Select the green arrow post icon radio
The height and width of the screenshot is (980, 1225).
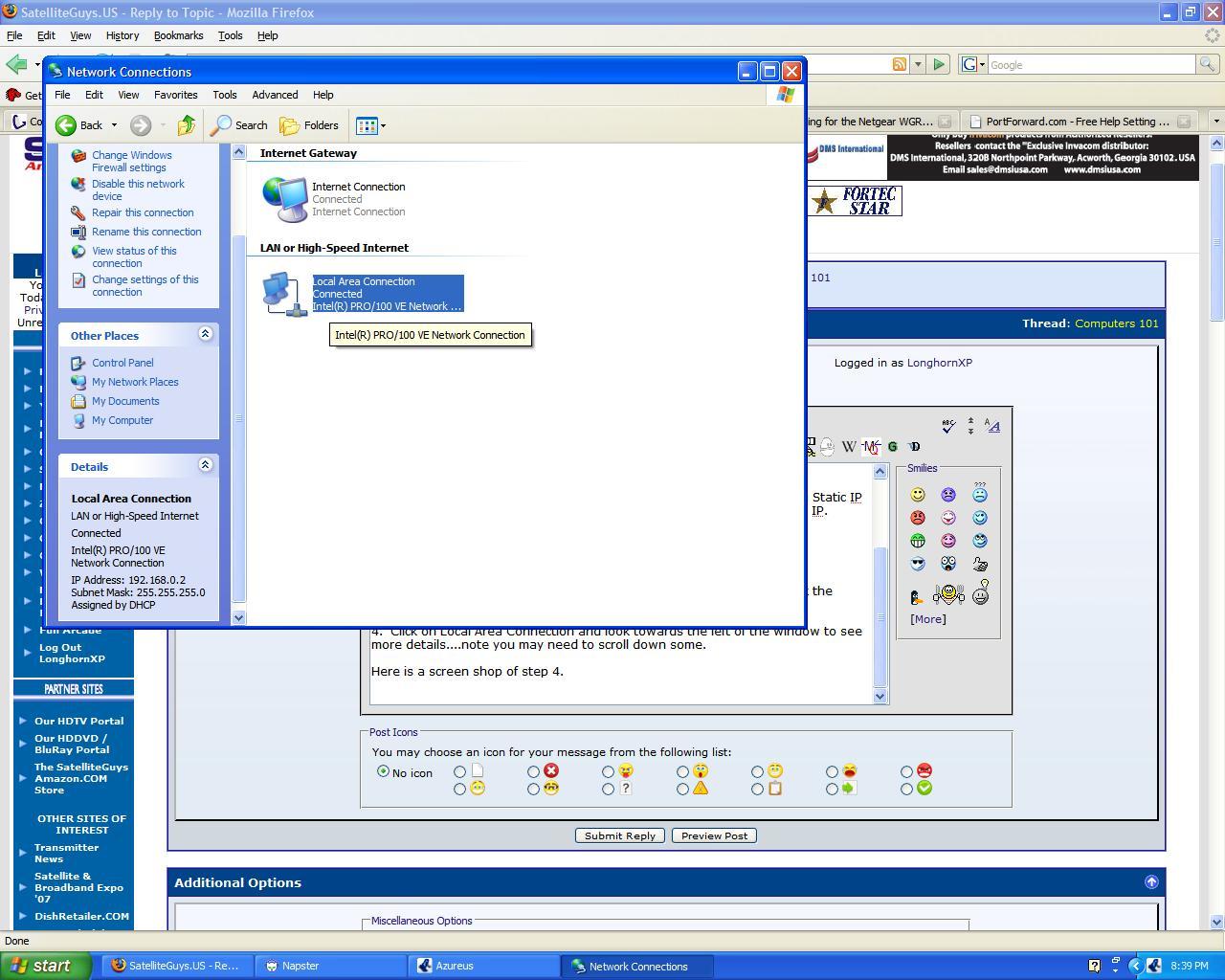tap(833, 790)
